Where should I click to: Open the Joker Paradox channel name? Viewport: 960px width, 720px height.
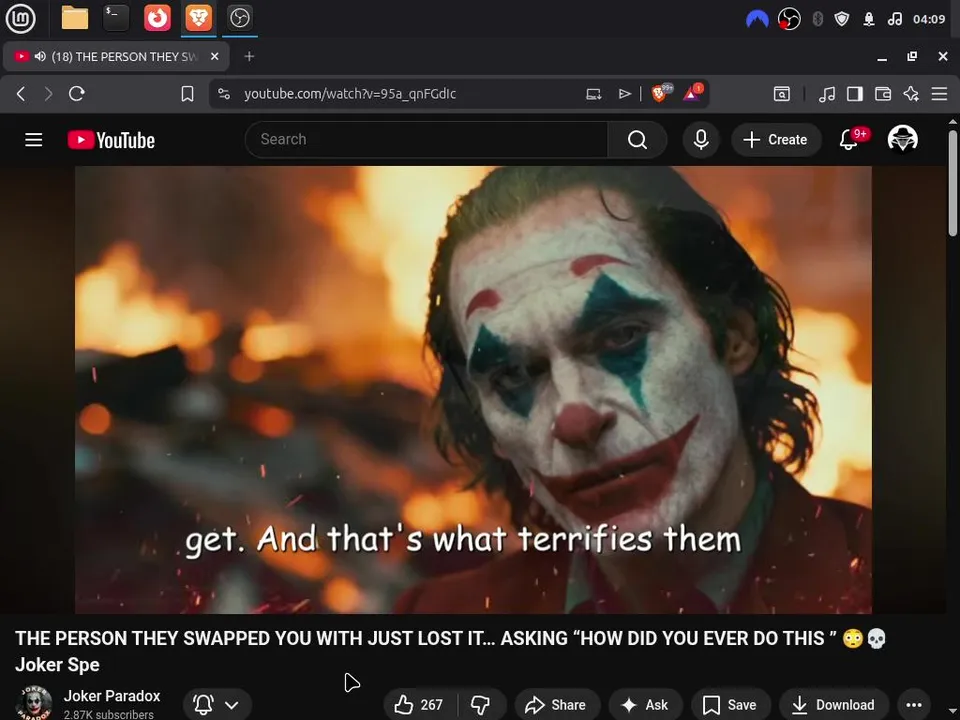tap(112, 696)
